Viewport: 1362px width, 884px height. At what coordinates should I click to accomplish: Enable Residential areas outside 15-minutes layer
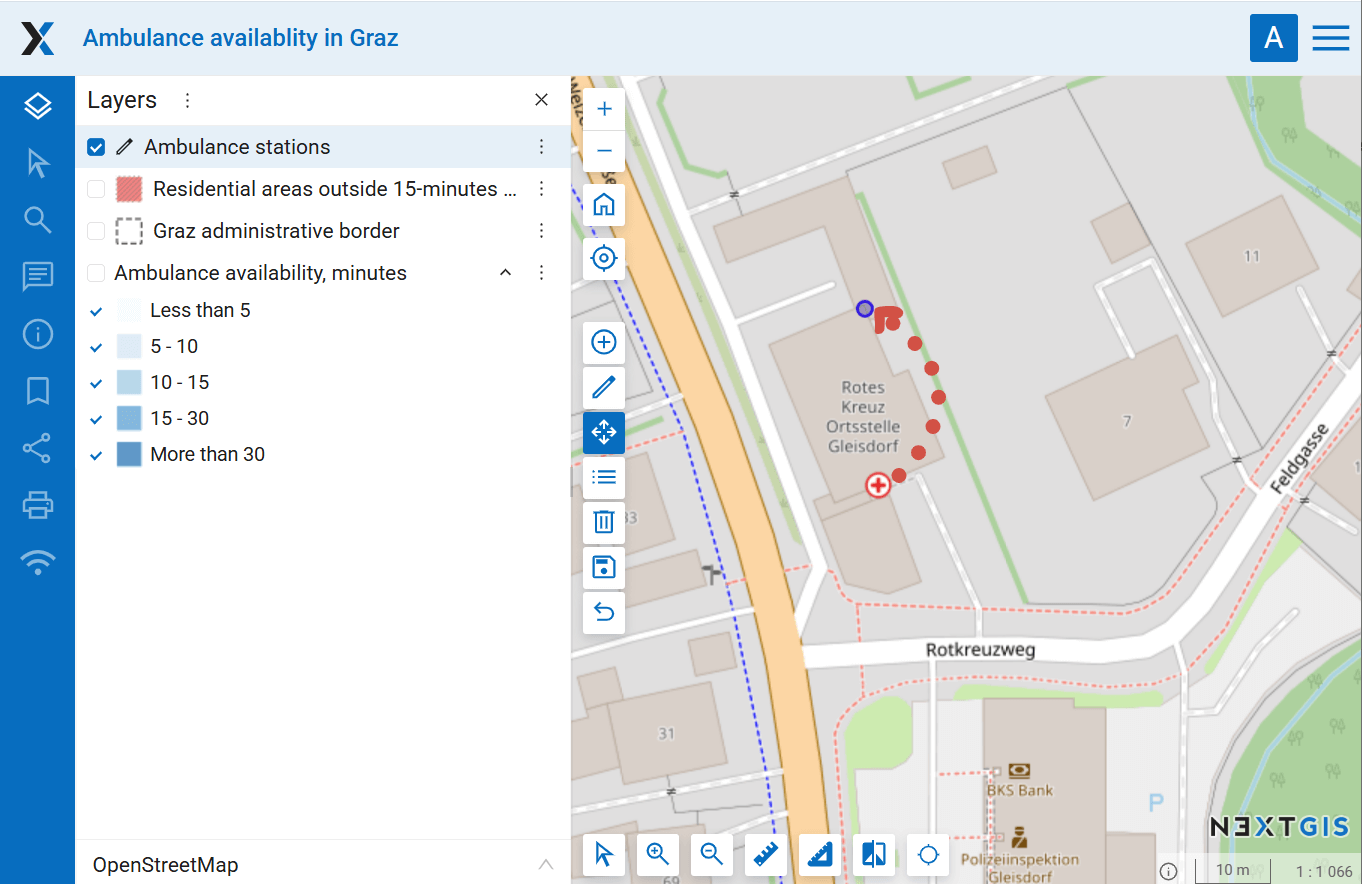click(x=96, y=189)
